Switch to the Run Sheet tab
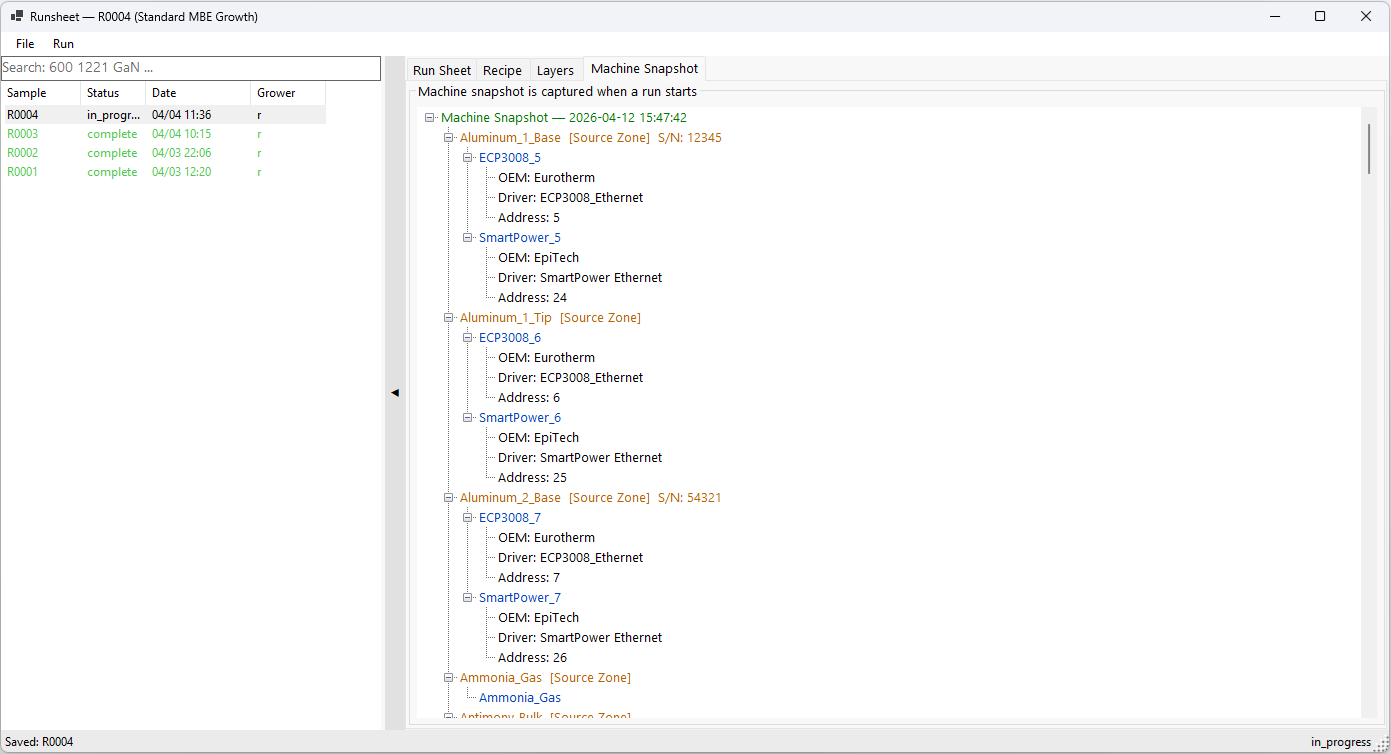Screen dimensions: 1391x754 (x=441, y=70)
